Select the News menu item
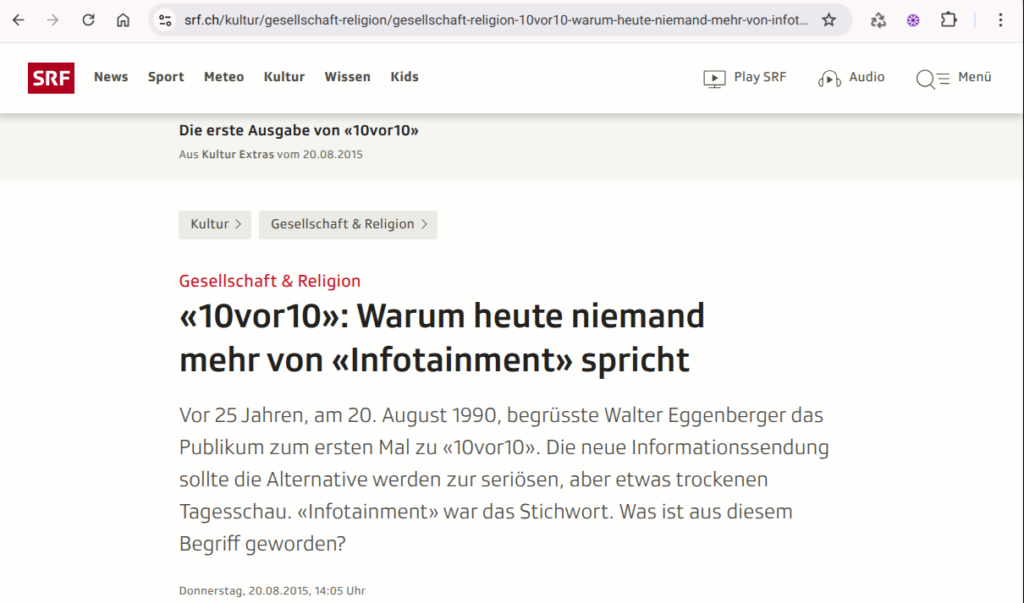 pyautogui.click(x=111, y=77)
